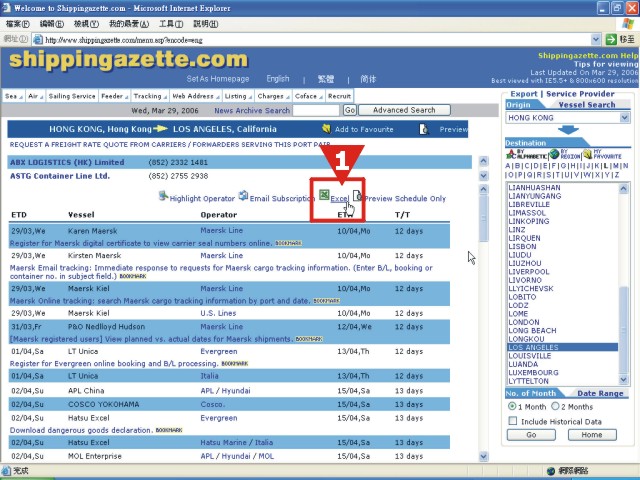
Task: Open the 說明(H) Help menu
Action: [205, 24]
